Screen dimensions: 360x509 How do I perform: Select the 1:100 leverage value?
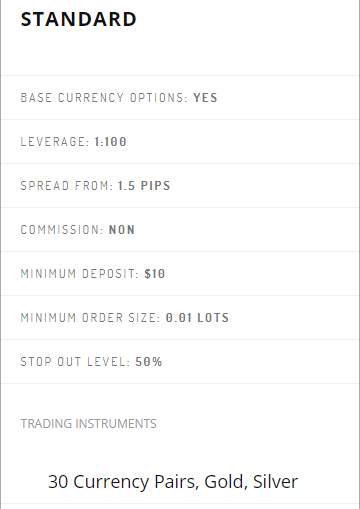pos(110,142)
